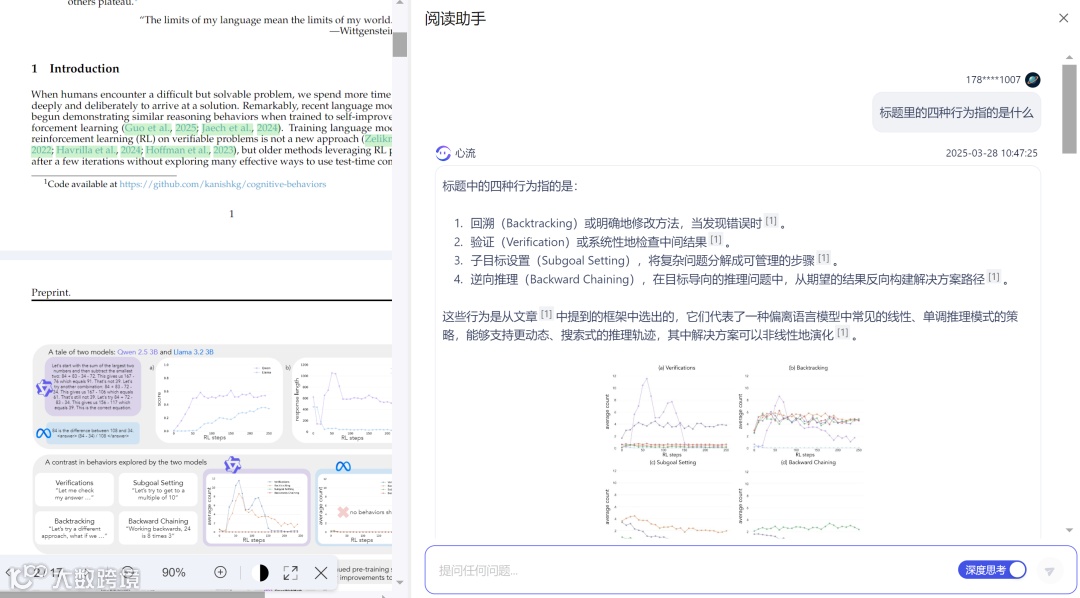Screen dimensions: 1080x598
Task: Click the send message arrow icon
Action: (1049, 570)
